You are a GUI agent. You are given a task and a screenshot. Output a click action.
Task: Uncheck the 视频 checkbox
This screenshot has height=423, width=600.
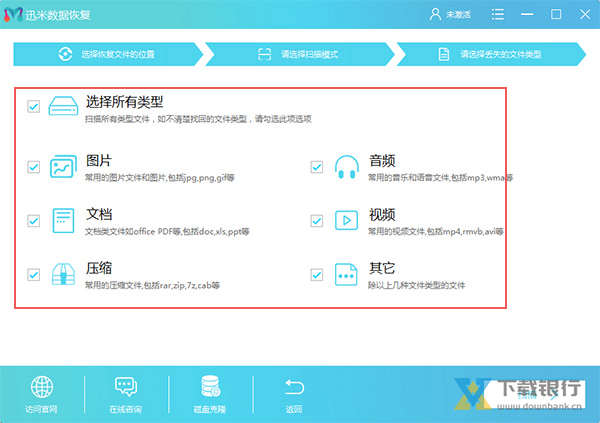(317, 221)
